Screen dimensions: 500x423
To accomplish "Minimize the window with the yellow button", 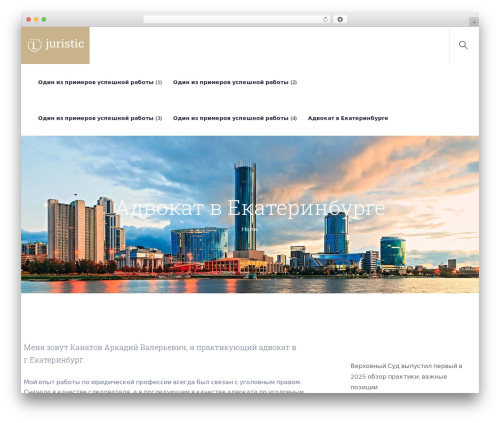I will tap(36, 20).
